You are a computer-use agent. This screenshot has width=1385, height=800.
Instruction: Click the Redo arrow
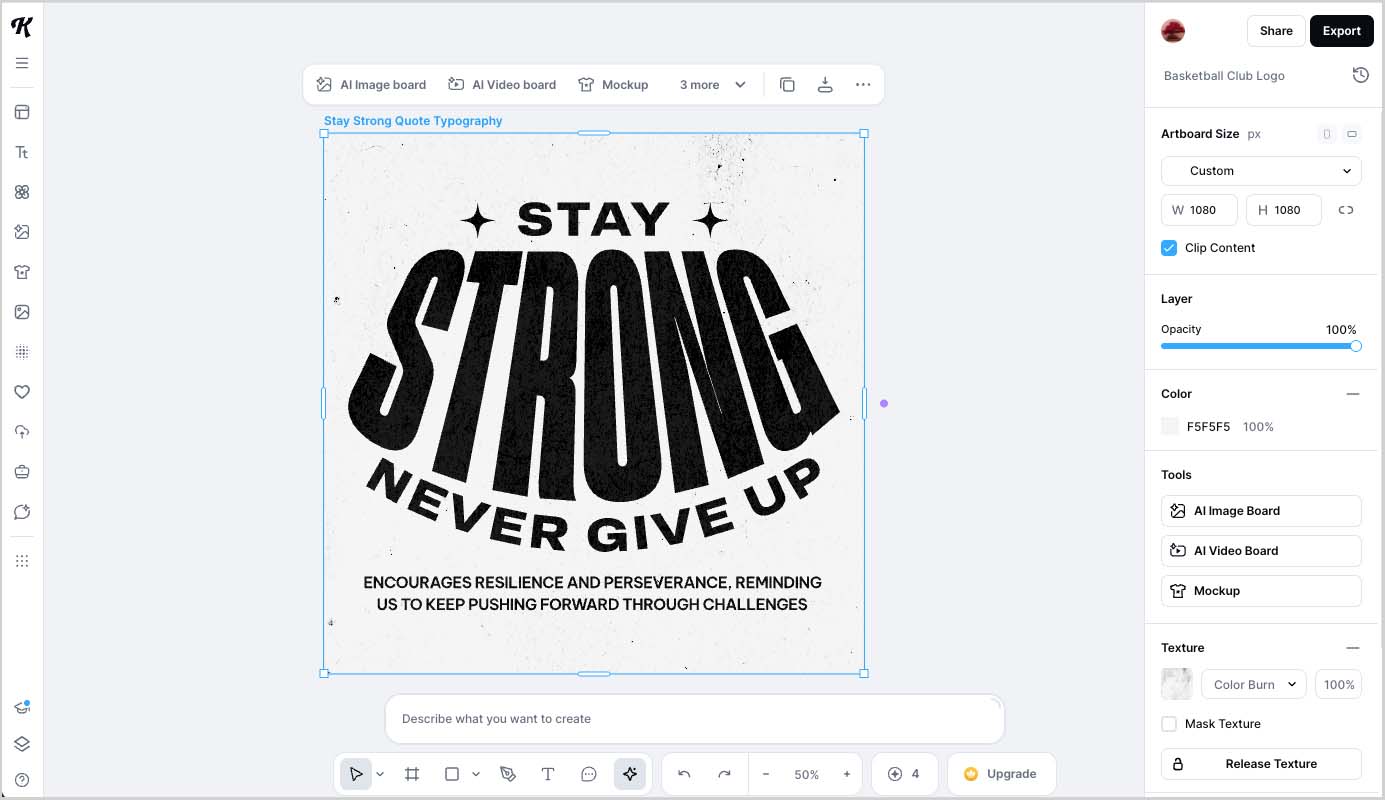(725, 774)
